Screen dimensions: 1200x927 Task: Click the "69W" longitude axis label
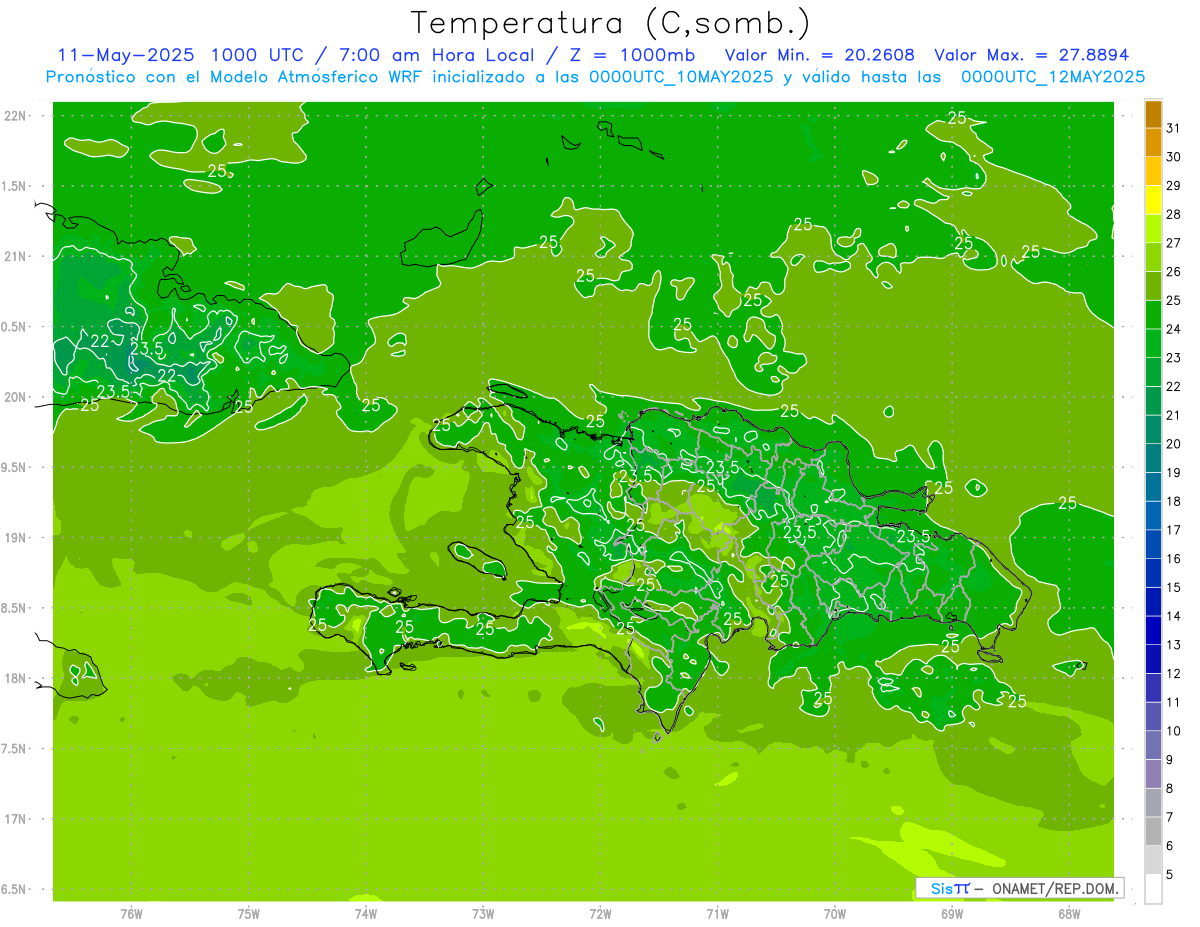tap(952, 914)
